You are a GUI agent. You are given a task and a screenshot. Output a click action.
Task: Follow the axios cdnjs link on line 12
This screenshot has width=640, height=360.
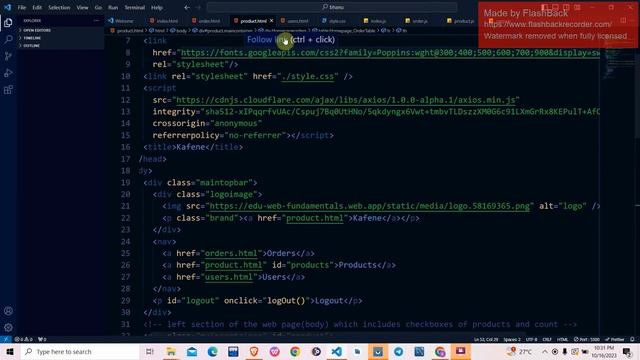[x=346, y=100]
